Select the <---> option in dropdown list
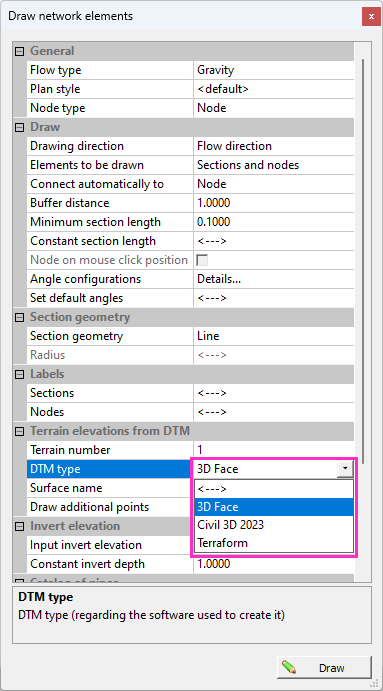Image resolution: width=383 pixels, height=691 pixels. click(274, 488)
